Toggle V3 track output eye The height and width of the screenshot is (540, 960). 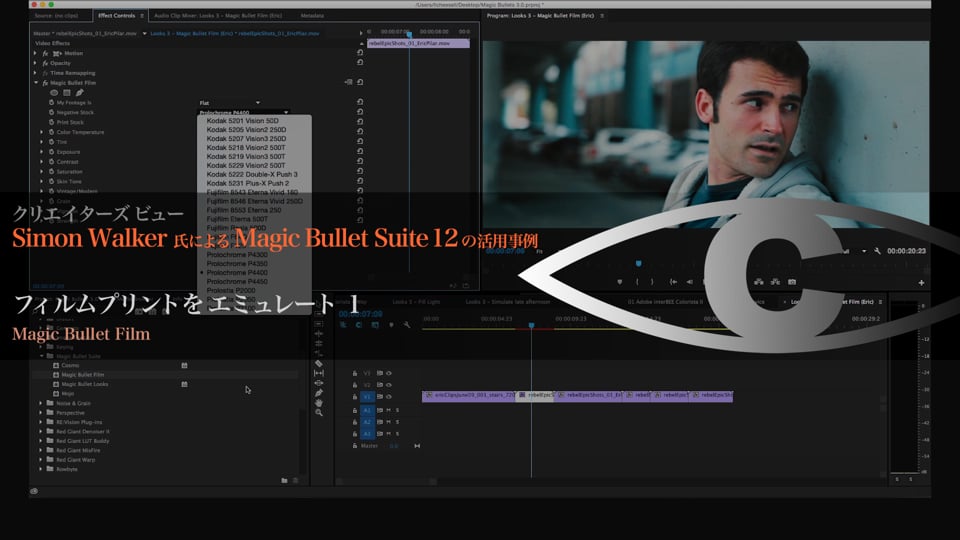[389, 373]
